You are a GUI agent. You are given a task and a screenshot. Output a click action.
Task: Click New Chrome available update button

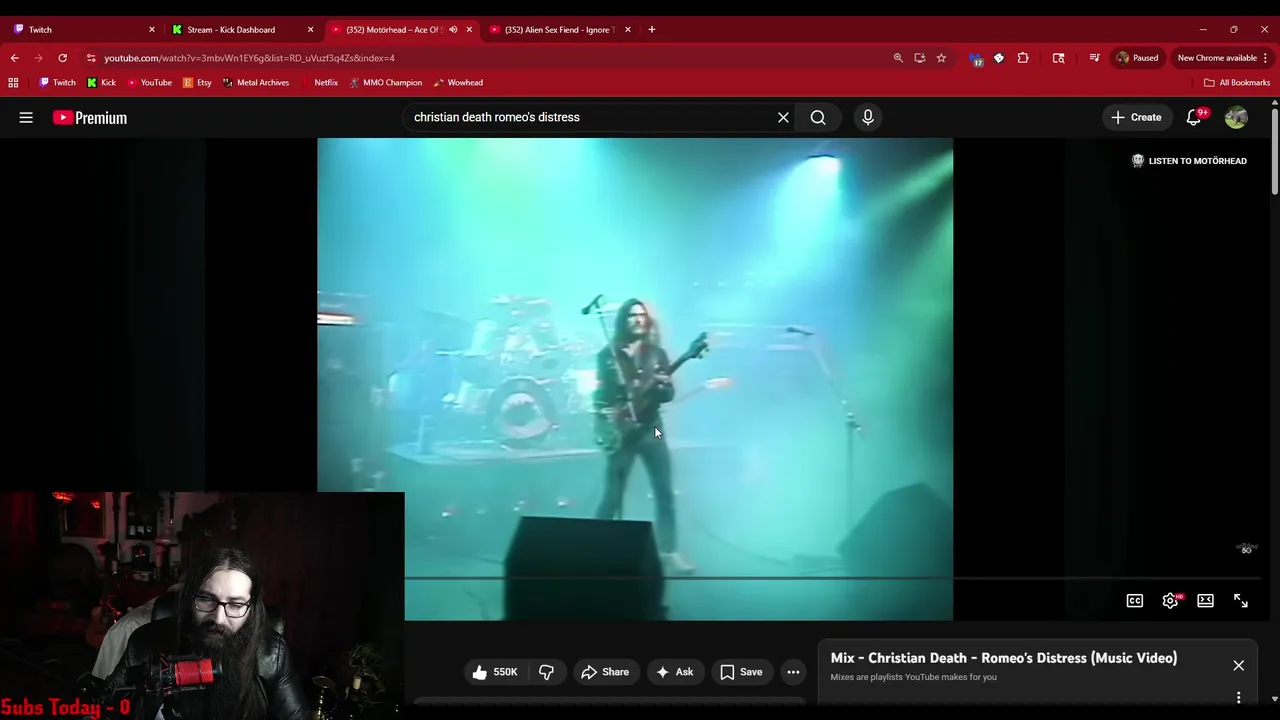pyautogui.click(x=1216, y=58)
